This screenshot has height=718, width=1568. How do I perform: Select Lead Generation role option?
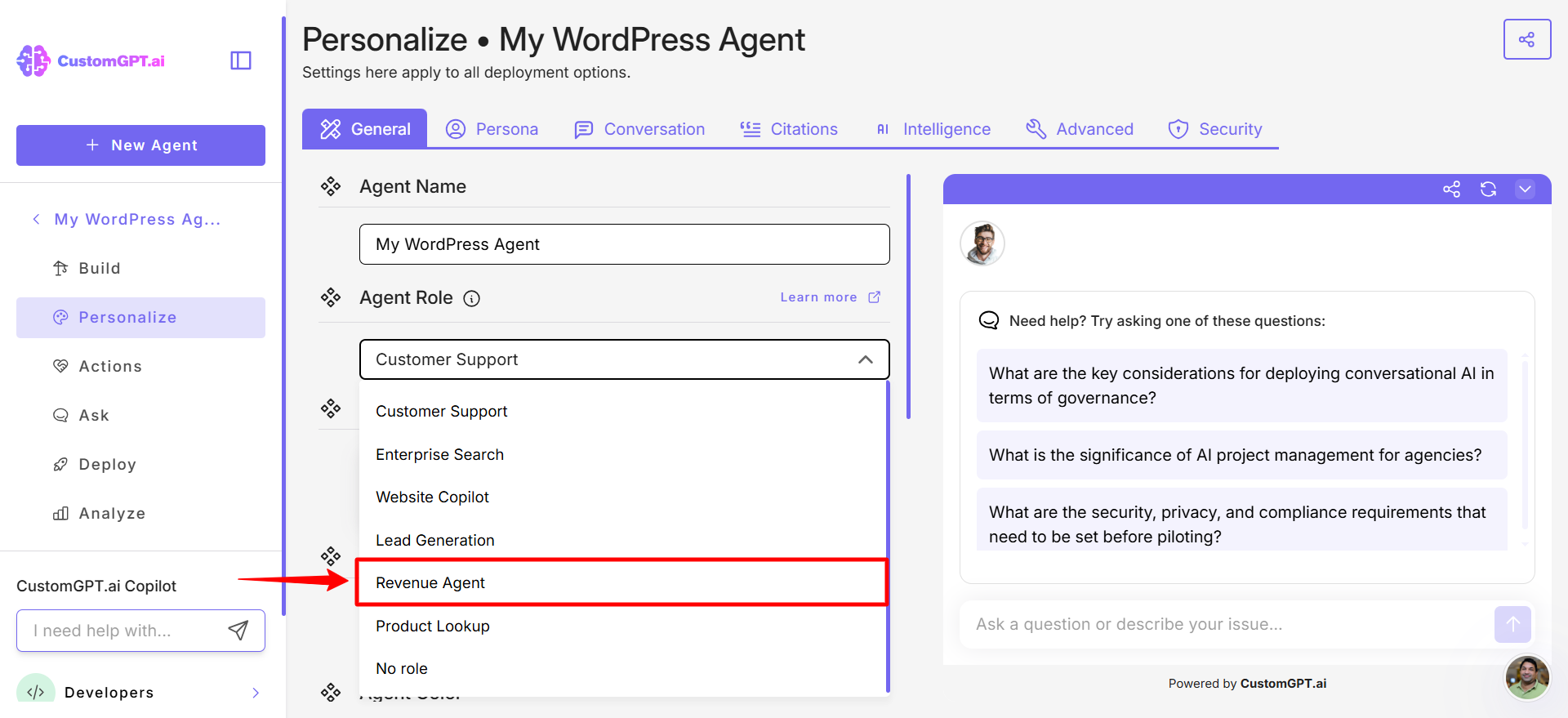(x=622, y=540)
